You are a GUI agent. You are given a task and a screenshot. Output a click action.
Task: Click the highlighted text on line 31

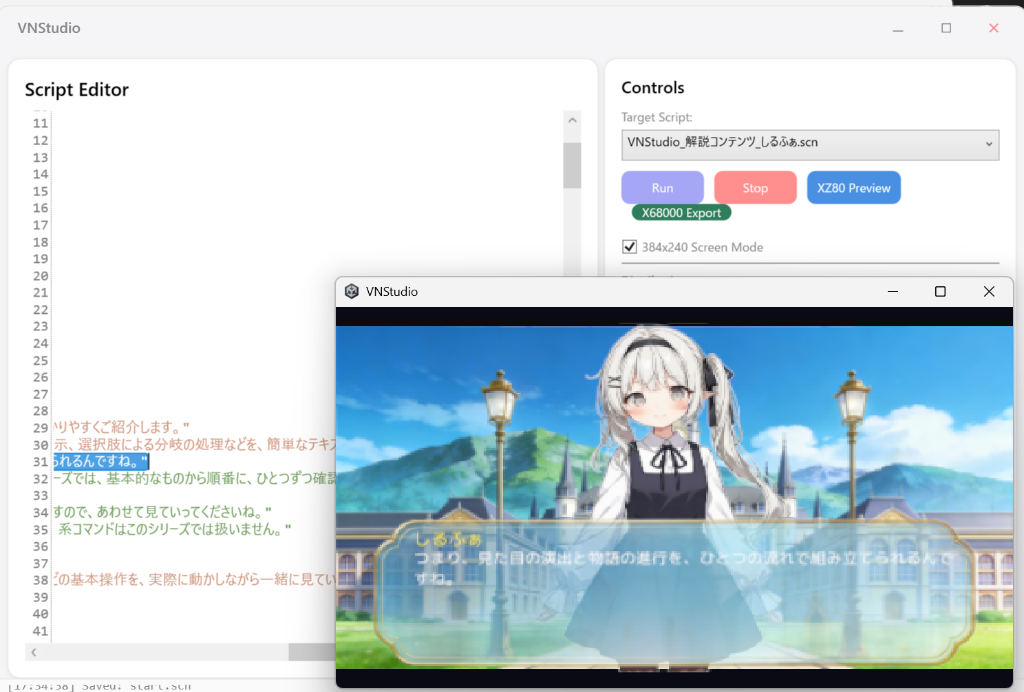(101, 462)
